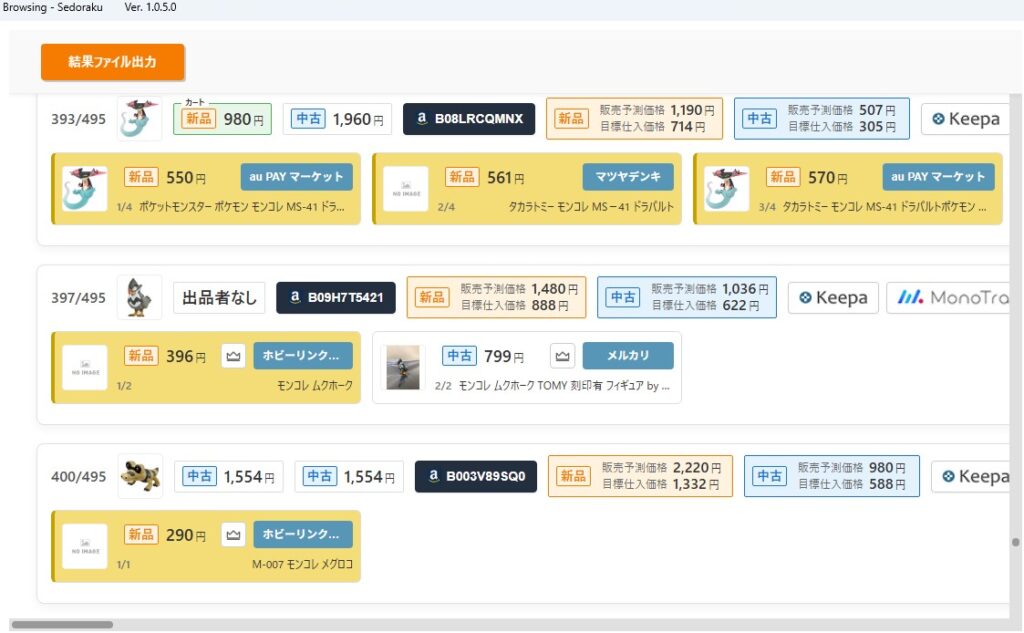Open Keepa for item 400/495
Image resolution: width=1024 pixels, height=633 pixels.
tap(973, 477)
